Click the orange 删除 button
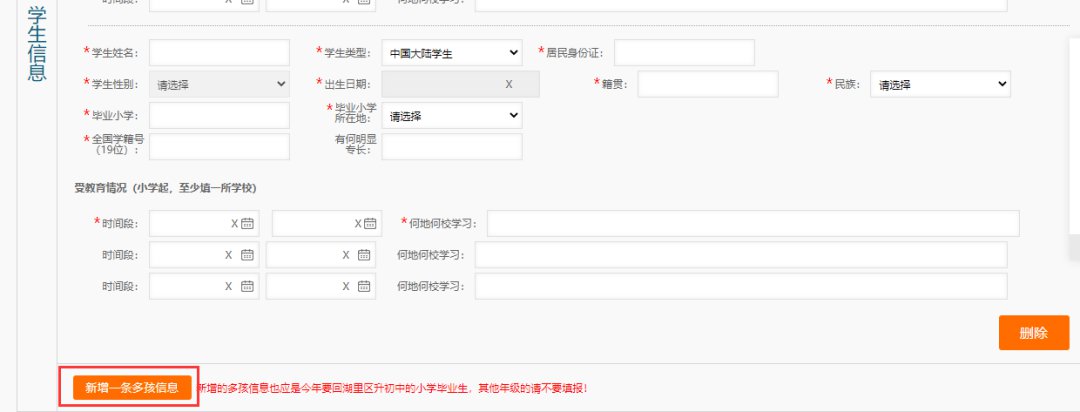This screenshot has height=412, width=1080. click(1033, 333)
